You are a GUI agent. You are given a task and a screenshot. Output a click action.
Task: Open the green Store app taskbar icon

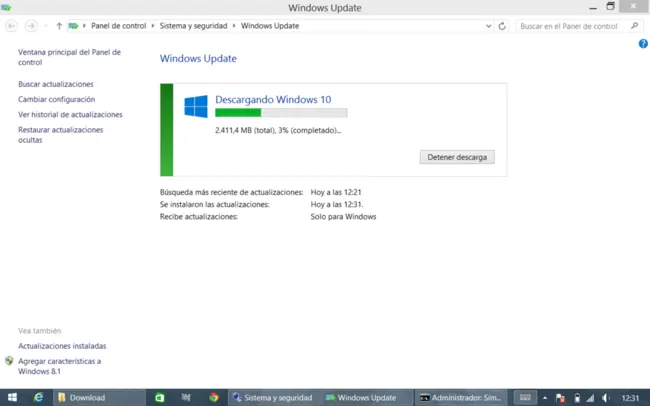click(x=160, y=398)
